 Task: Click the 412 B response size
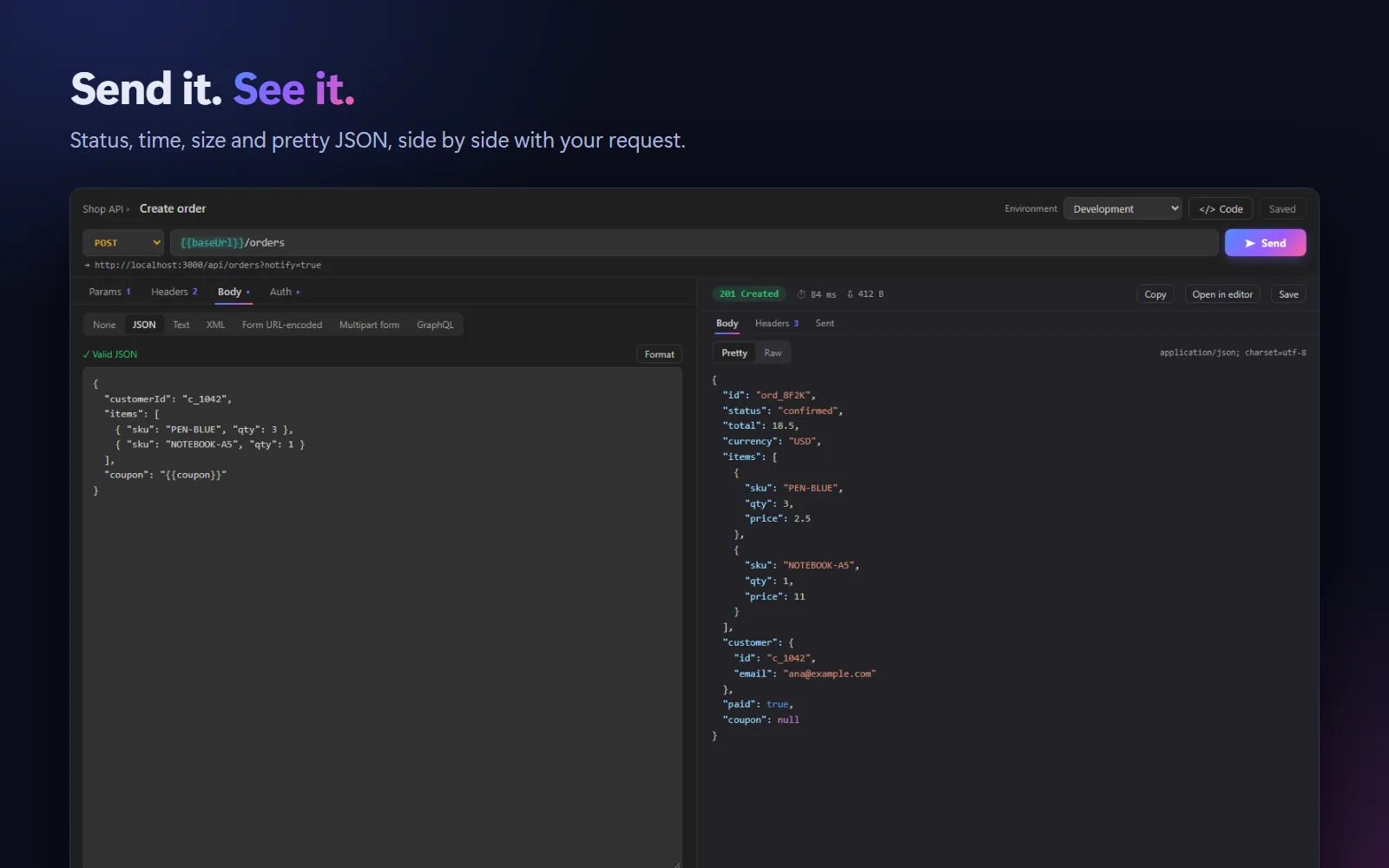(866, 294)
